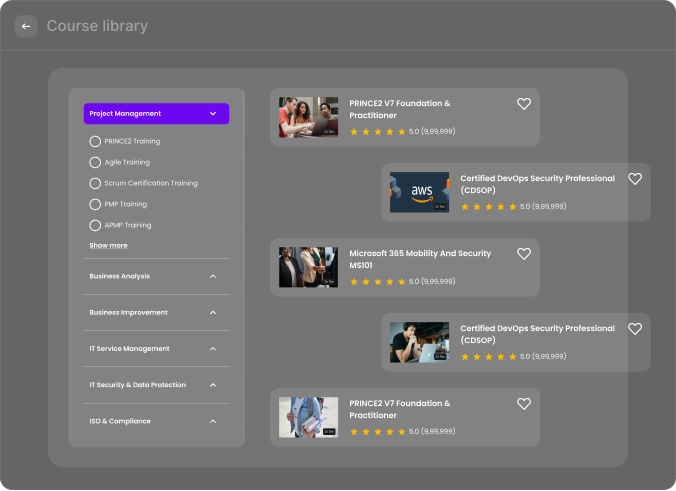Click the AWS logo course thumbnail

coord(419,193)
